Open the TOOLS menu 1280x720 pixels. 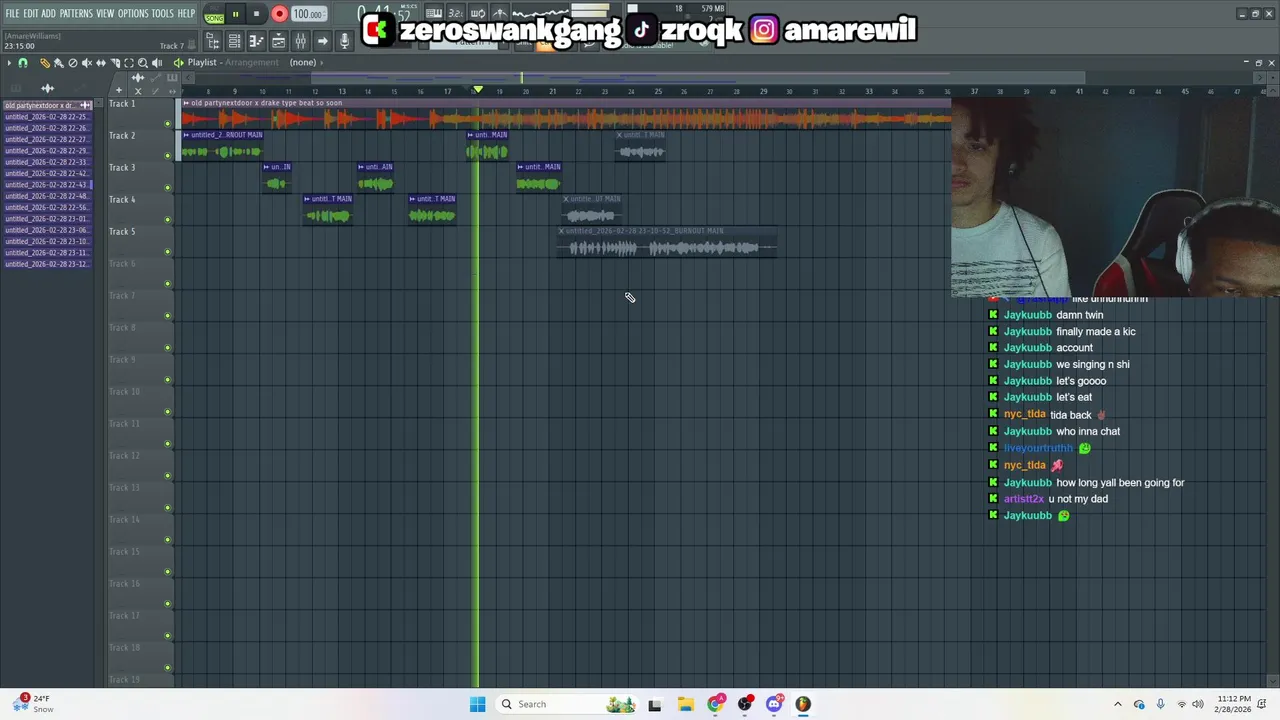click(x=163, y=14)
